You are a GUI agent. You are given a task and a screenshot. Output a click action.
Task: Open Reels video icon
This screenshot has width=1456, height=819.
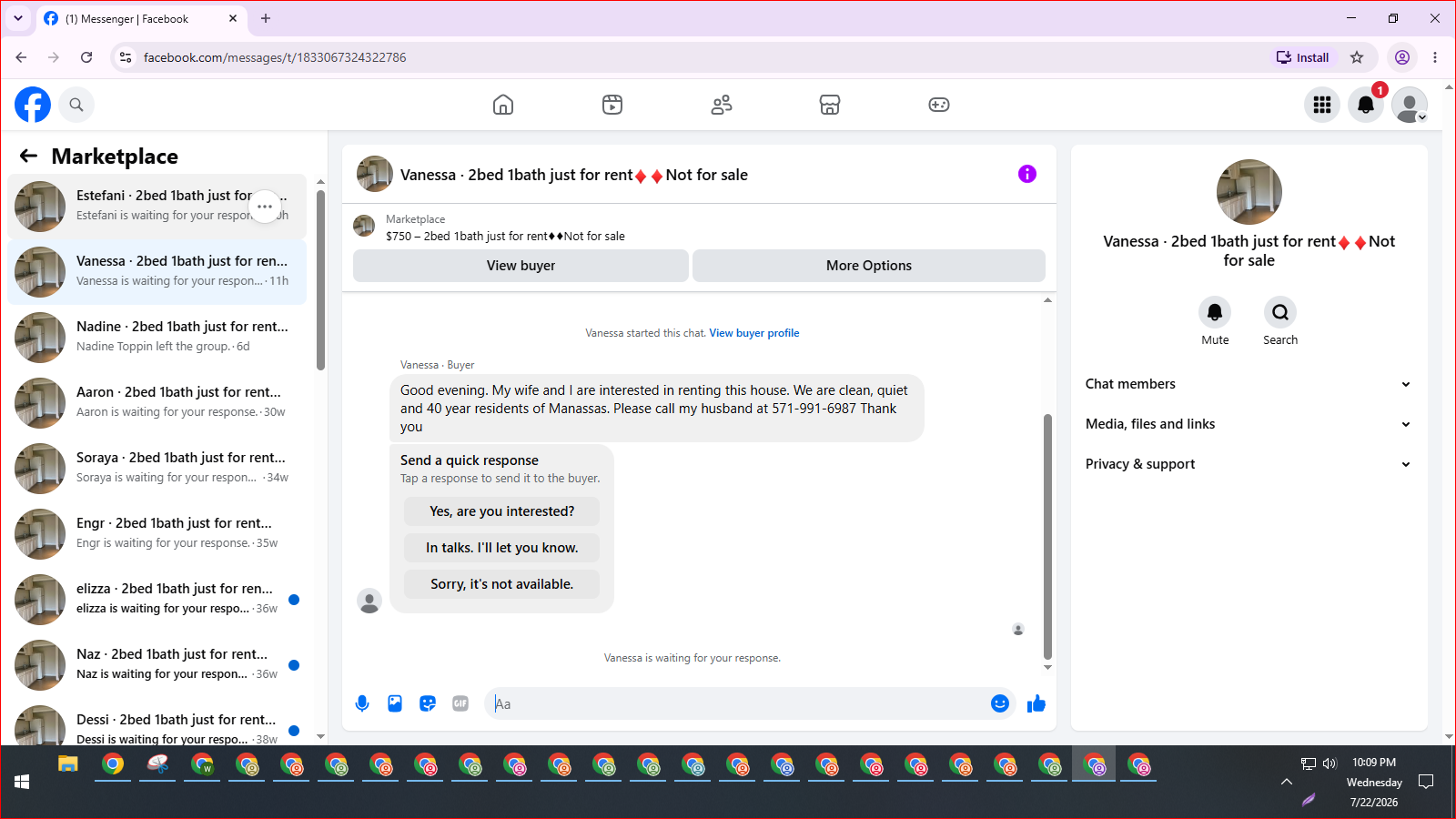coord(612,105)
